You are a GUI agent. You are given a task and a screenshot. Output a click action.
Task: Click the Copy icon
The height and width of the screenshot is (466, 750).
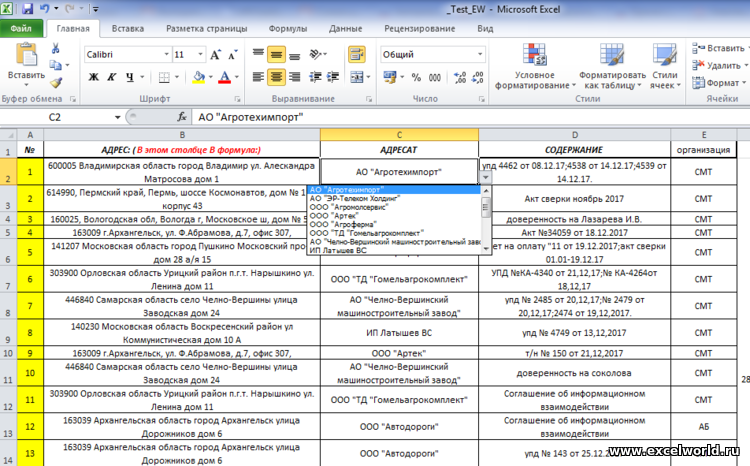coord(55,66)
